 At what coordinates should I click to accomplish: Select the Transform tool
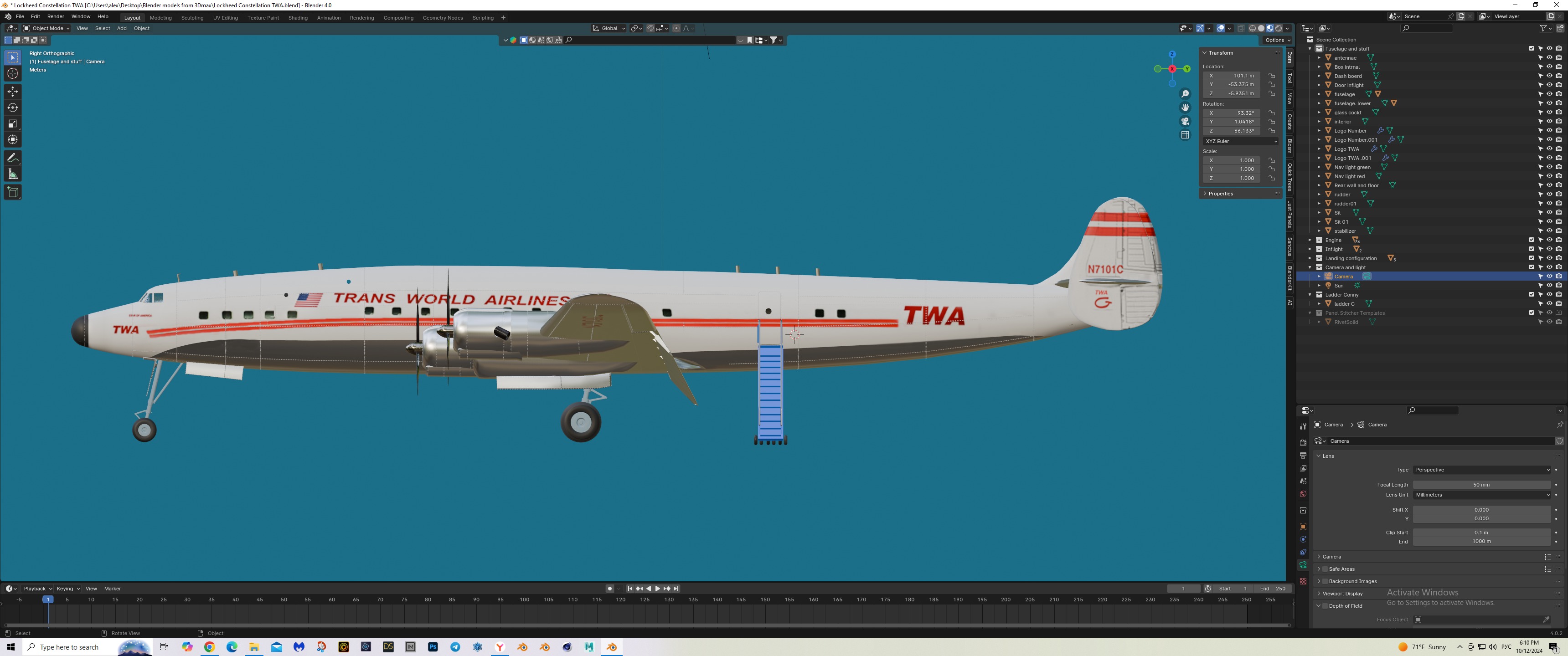[x=13, y=140]
